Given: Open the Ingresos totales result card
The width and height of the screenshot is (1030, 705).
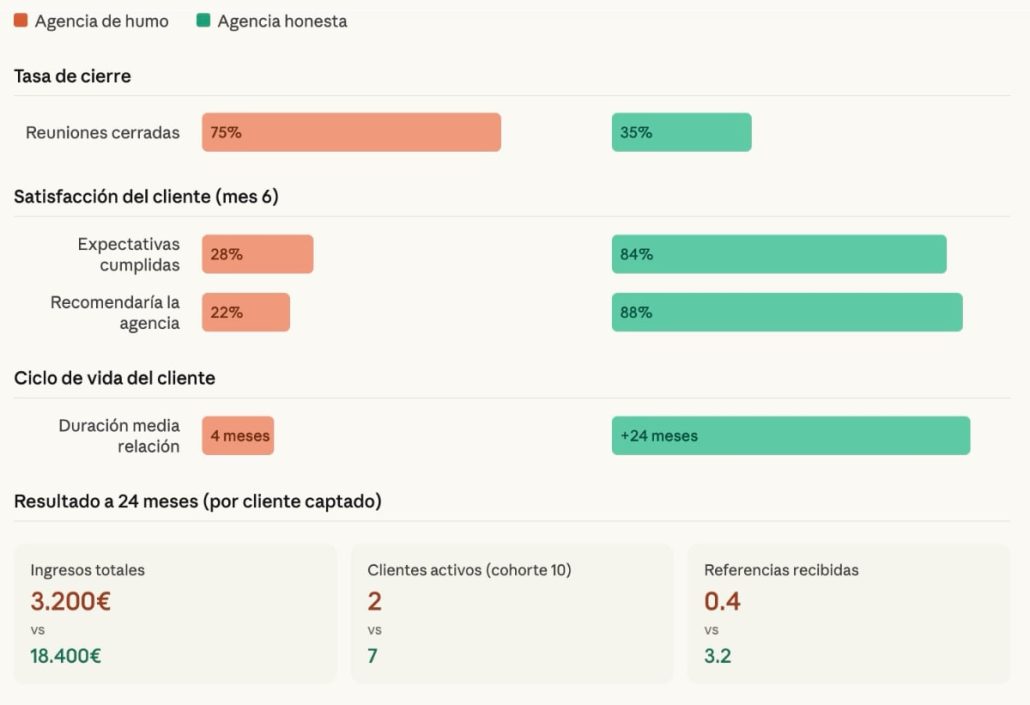Looking at the screenshot, I should (175, 613).
